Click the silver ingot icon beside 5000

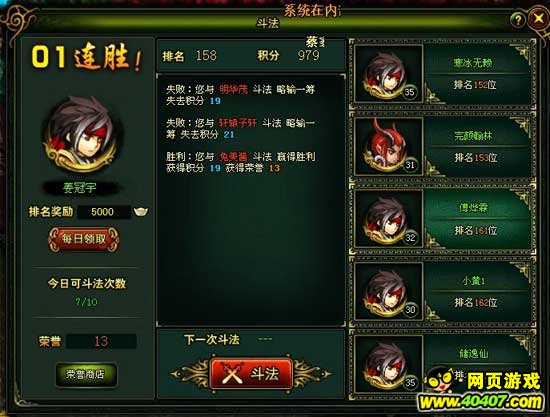click(141, 211)
